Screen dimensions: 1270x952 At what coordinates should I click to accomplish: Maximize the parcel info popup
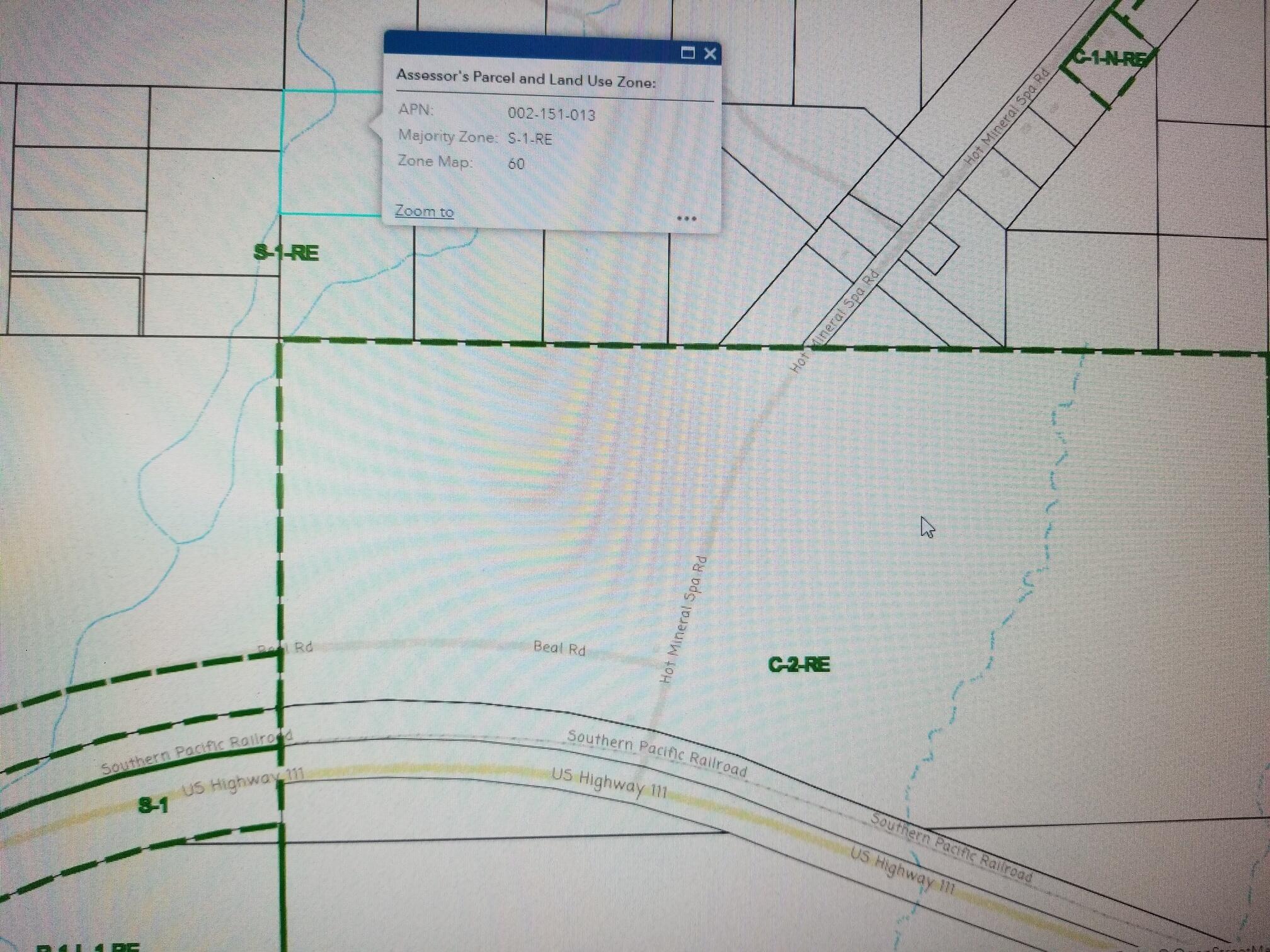[x=688, y=53]
